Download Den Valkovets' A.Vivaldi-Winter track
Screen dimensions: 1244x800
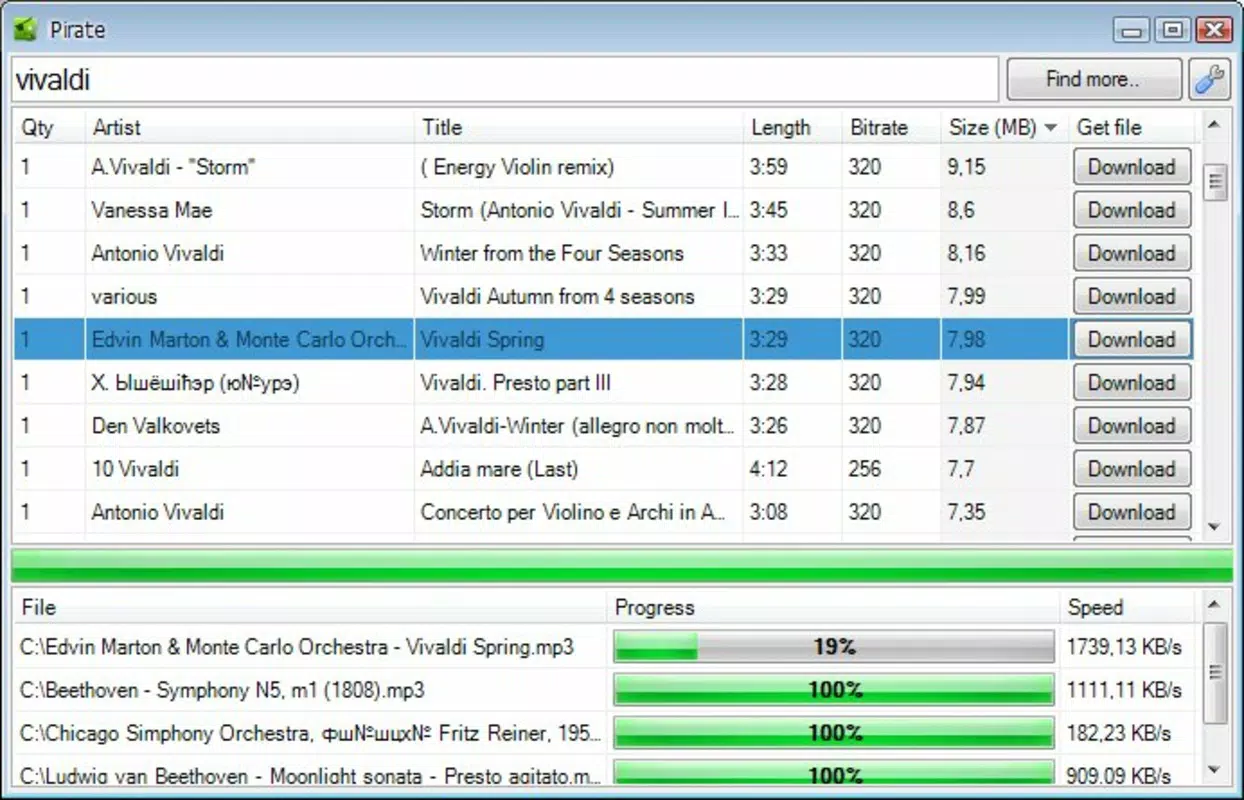click(x=1132, y=426)
